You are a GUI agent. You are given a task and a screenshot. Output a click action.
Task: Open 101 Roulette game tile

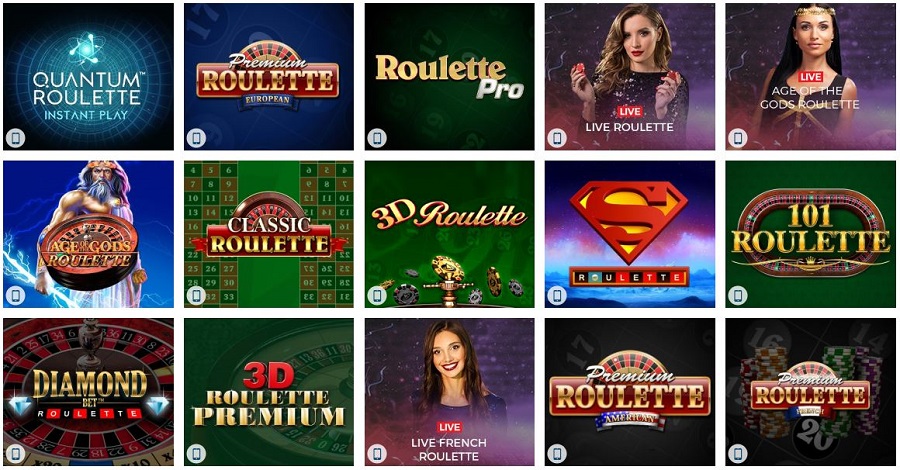click(810, 234)
